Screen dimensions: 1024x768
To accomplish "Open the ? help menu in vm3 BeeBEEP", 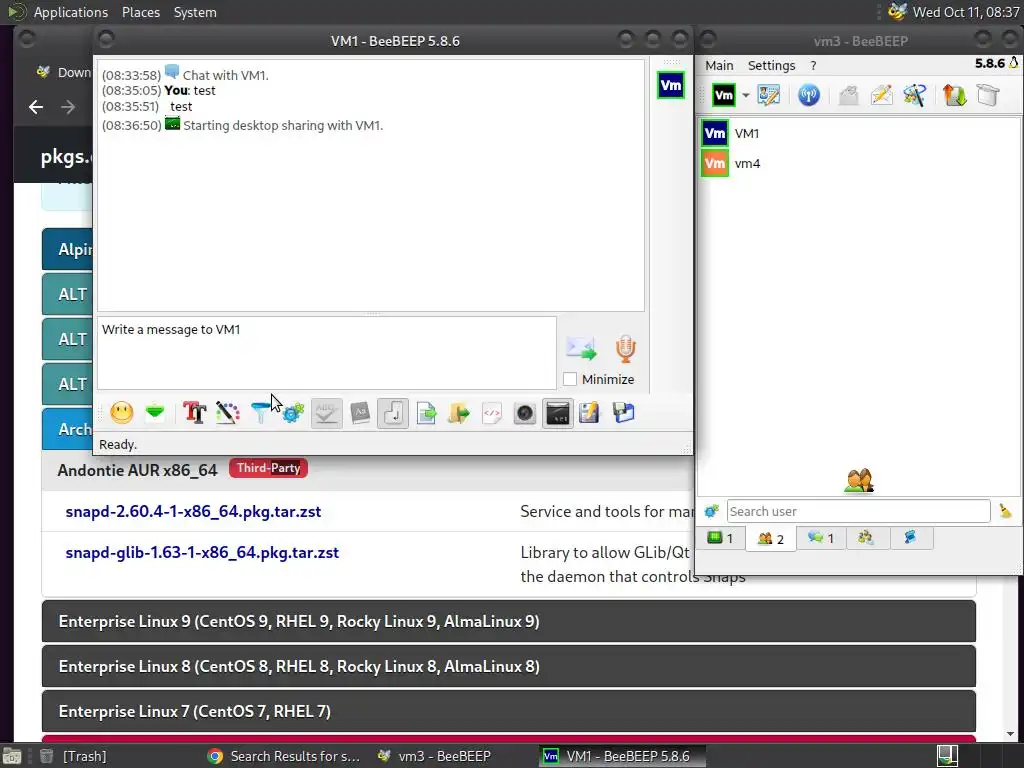I will [813, 65].
